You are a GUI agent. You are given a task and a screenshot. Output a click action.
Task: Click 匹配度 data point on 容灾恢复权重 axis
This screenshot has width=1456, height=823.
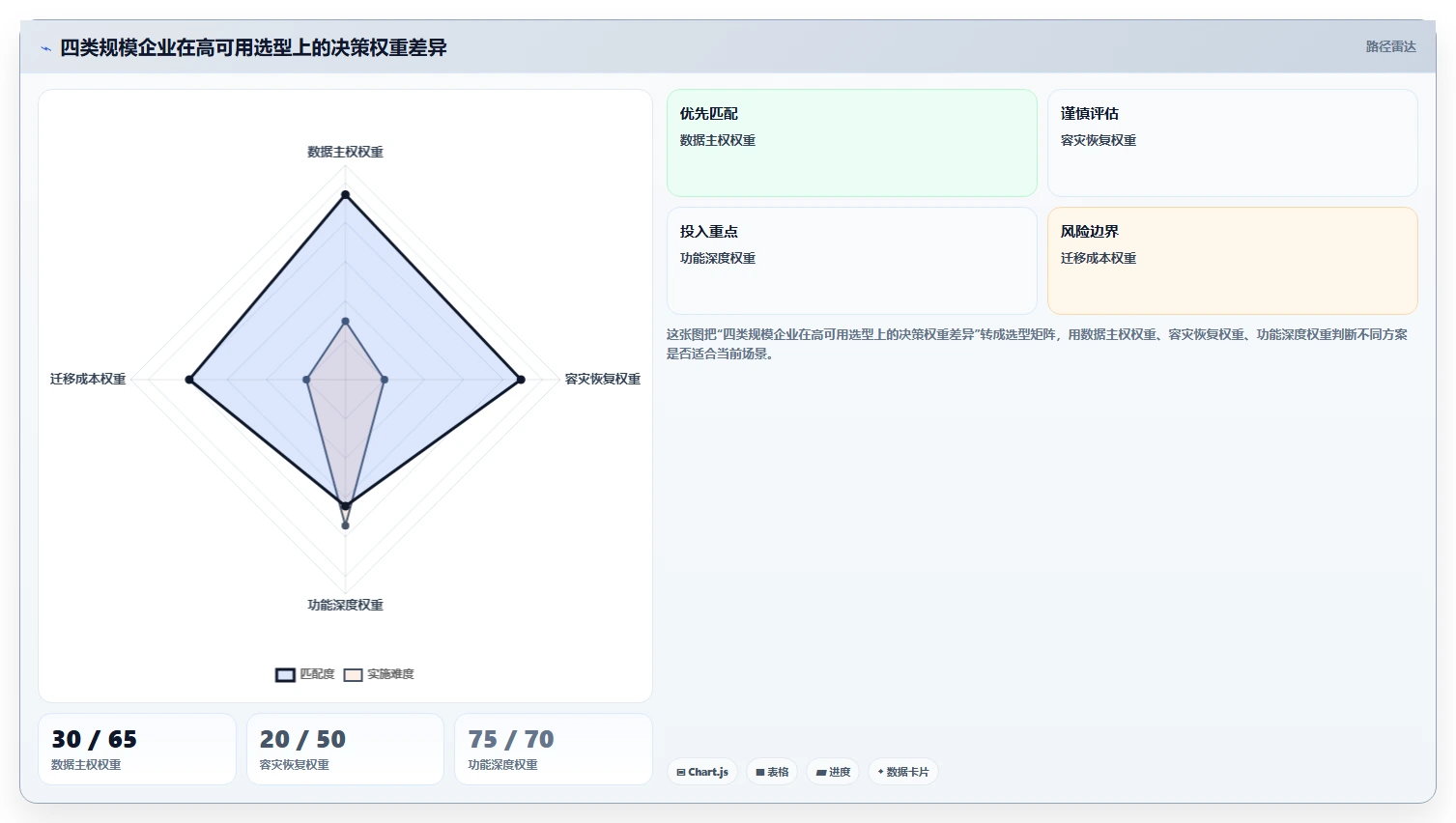point(521,380)
